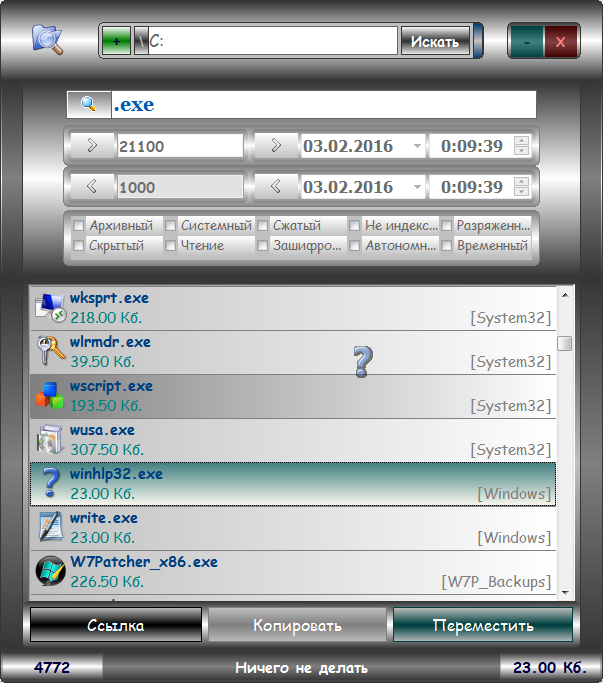The height and width of the screenshot is (683, 603).
Task: Click the wksprt.exe file icon
Action: pos(49,308)
